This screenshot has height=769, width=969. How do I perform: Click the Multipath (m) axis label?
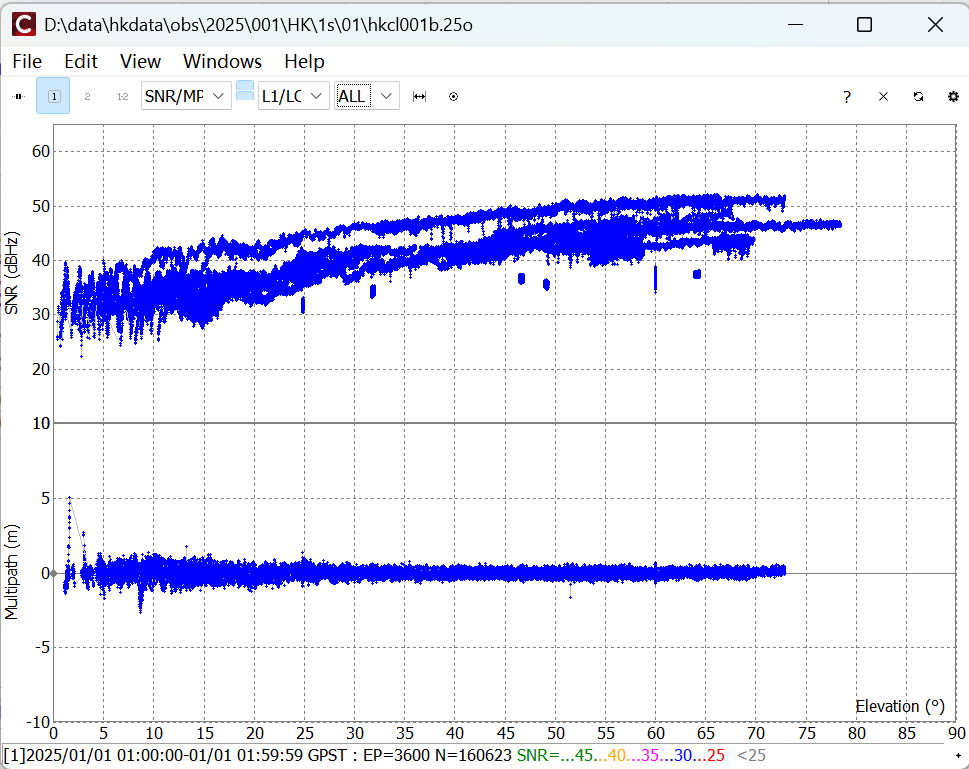12,572
